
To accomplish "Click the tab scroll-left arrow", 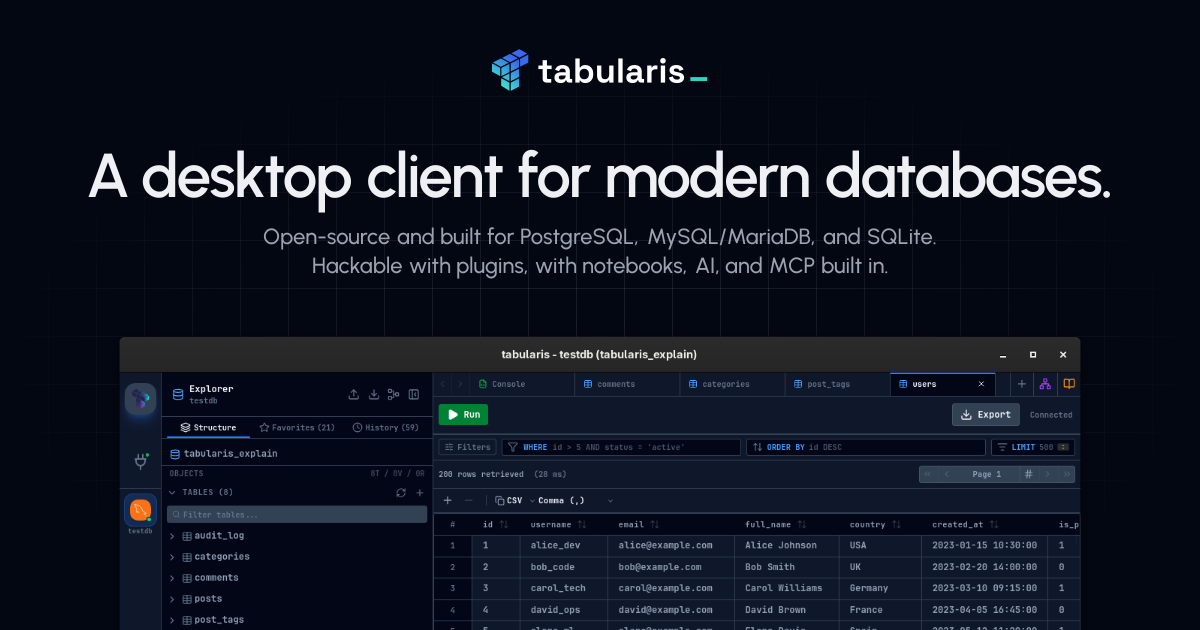I will click(443, 384).
